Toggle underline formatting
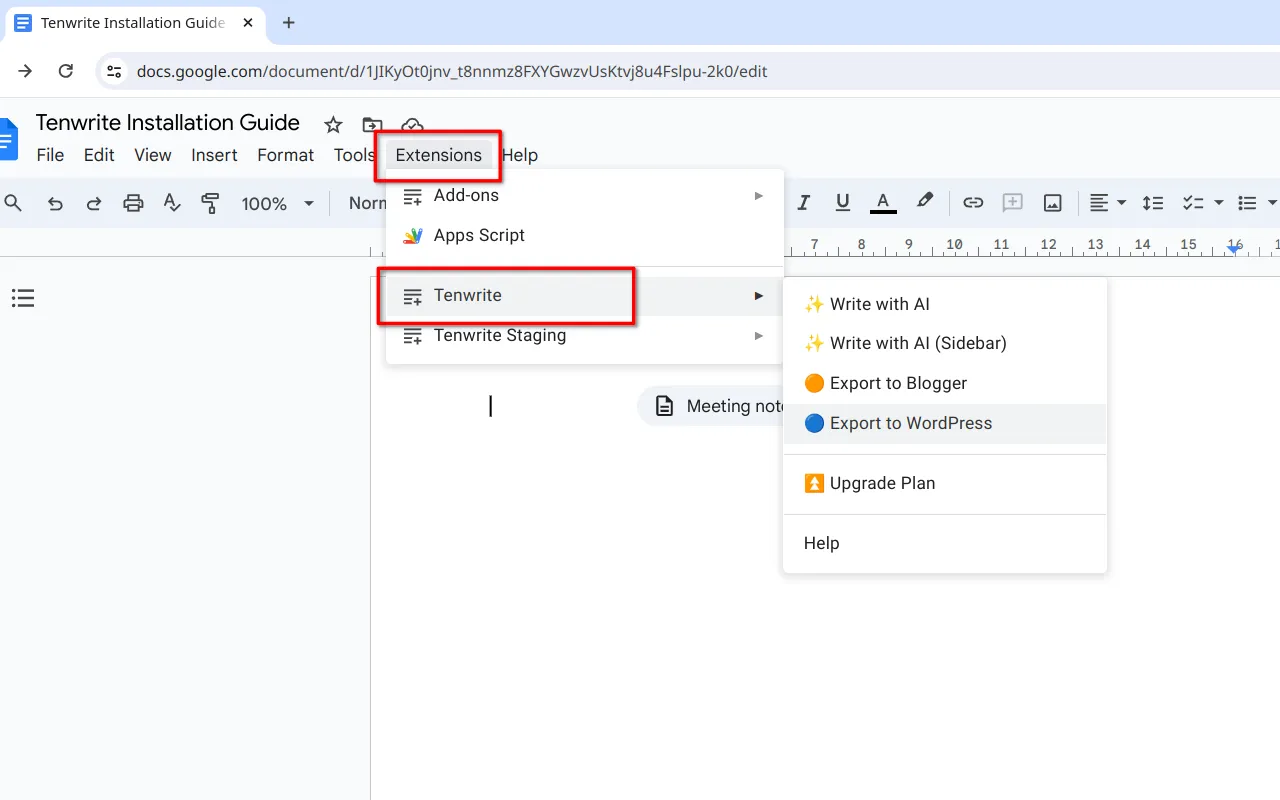 (842, 203)
